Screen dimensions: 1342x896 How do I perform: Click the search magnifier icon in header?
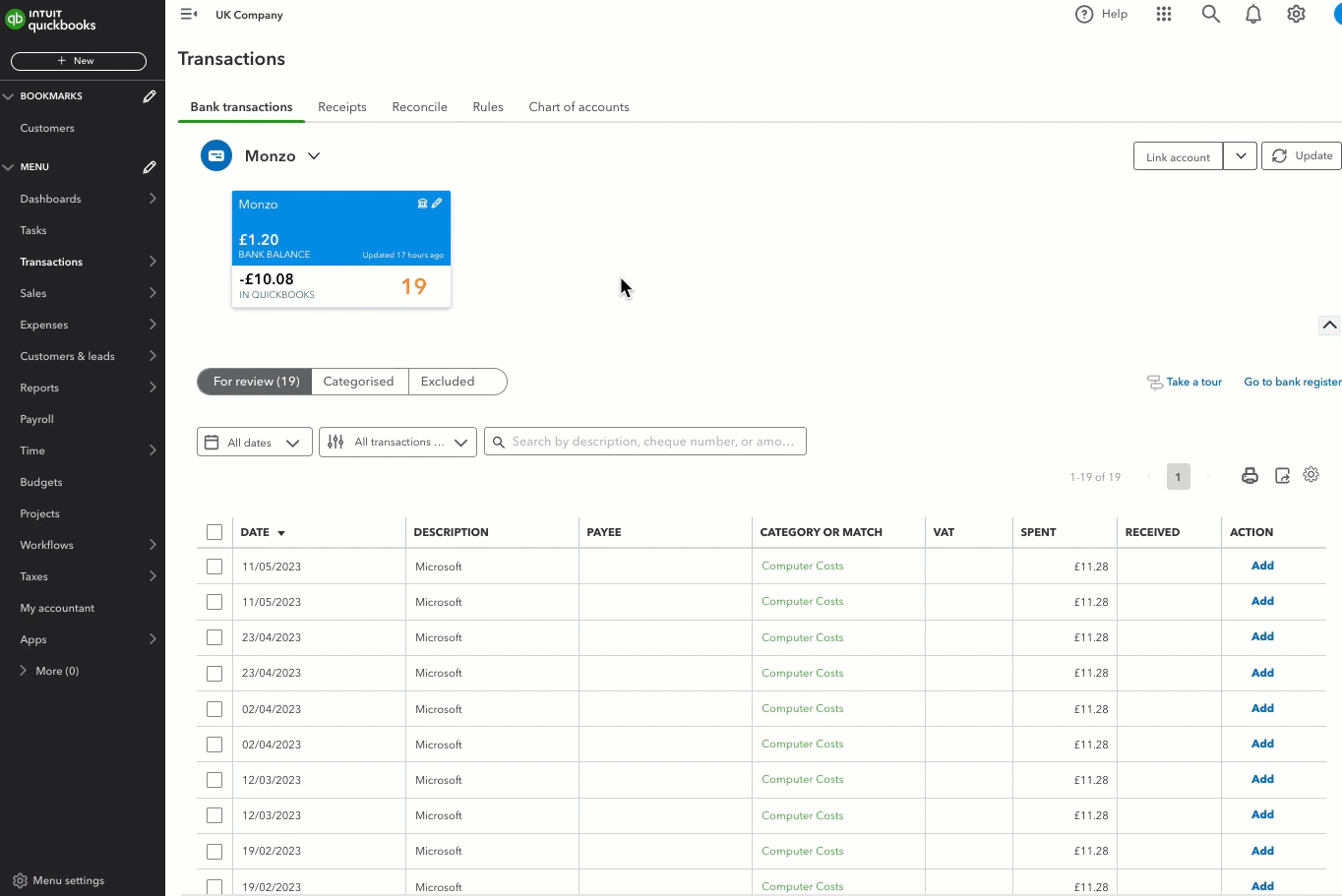pos(1210,14)
